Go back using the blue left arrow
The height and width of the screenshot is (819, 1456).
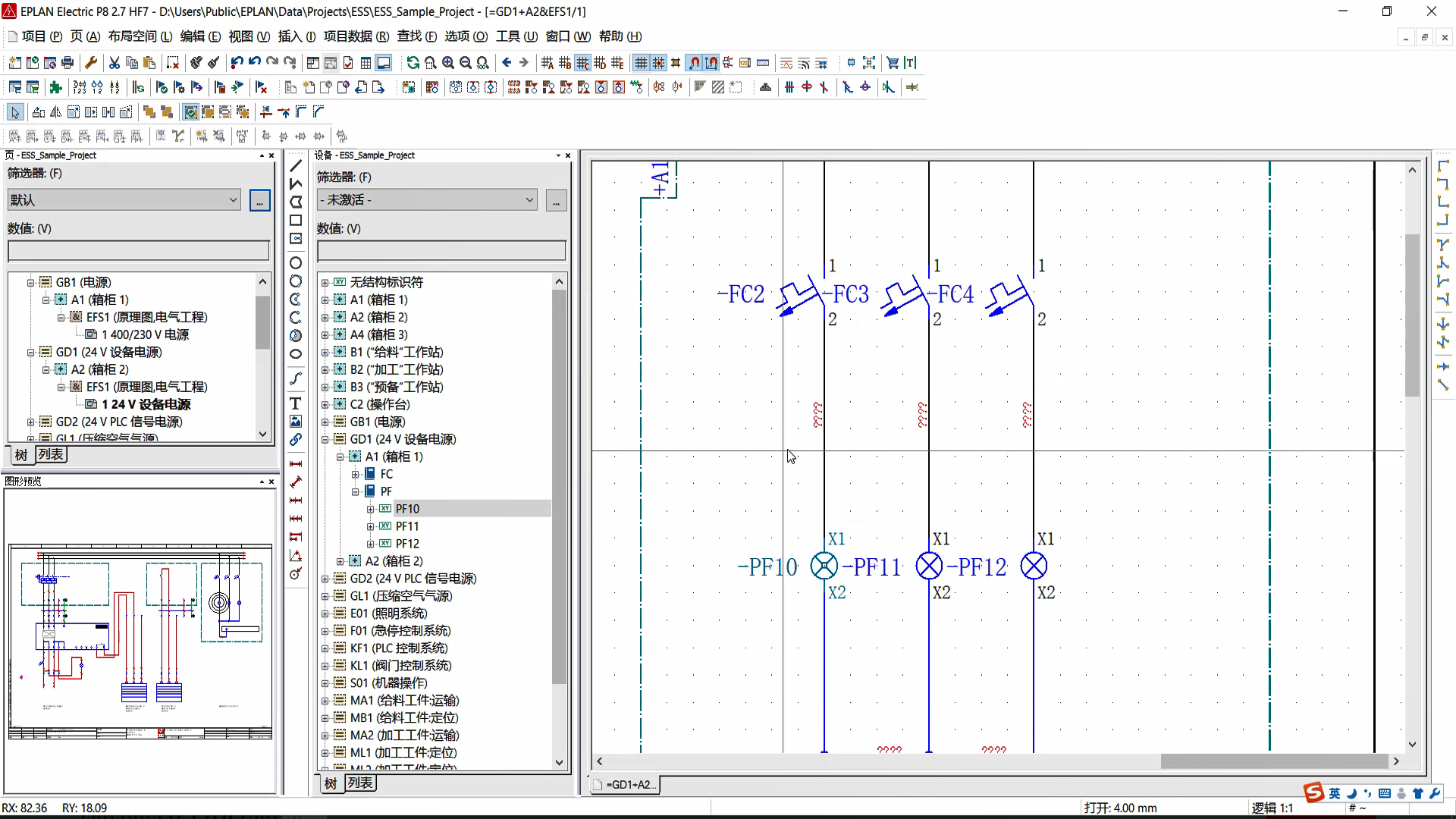507,63
